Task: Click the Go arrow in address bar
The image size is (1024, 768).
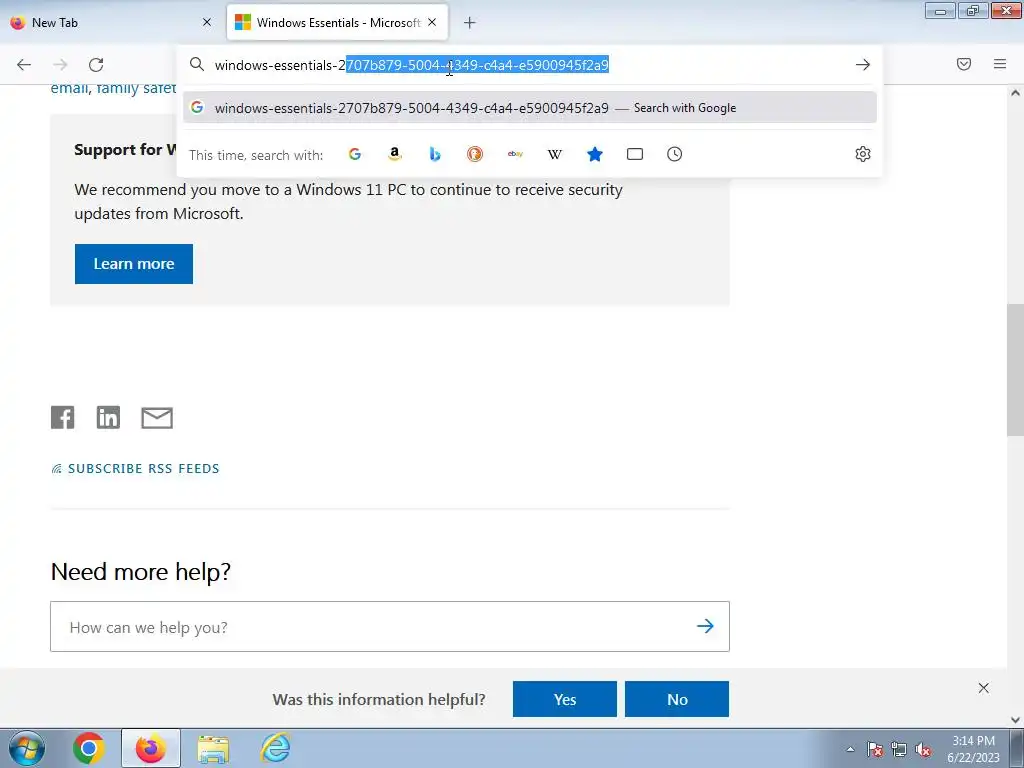Action: (863, 65)
